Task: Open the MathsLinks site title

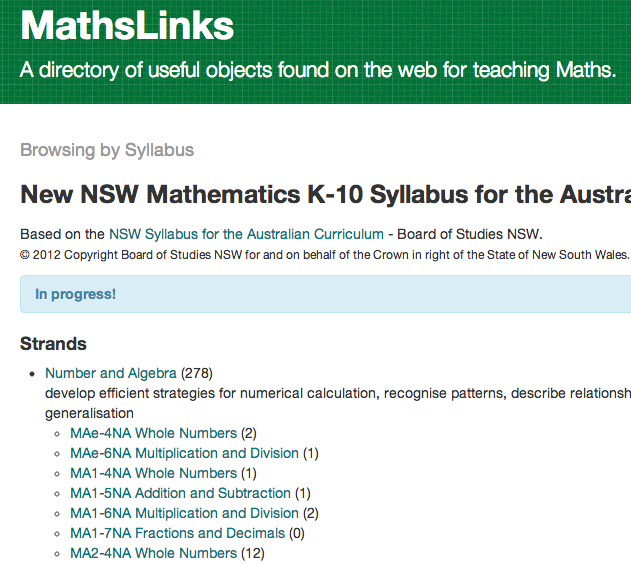Action: (x=127, y=26)
